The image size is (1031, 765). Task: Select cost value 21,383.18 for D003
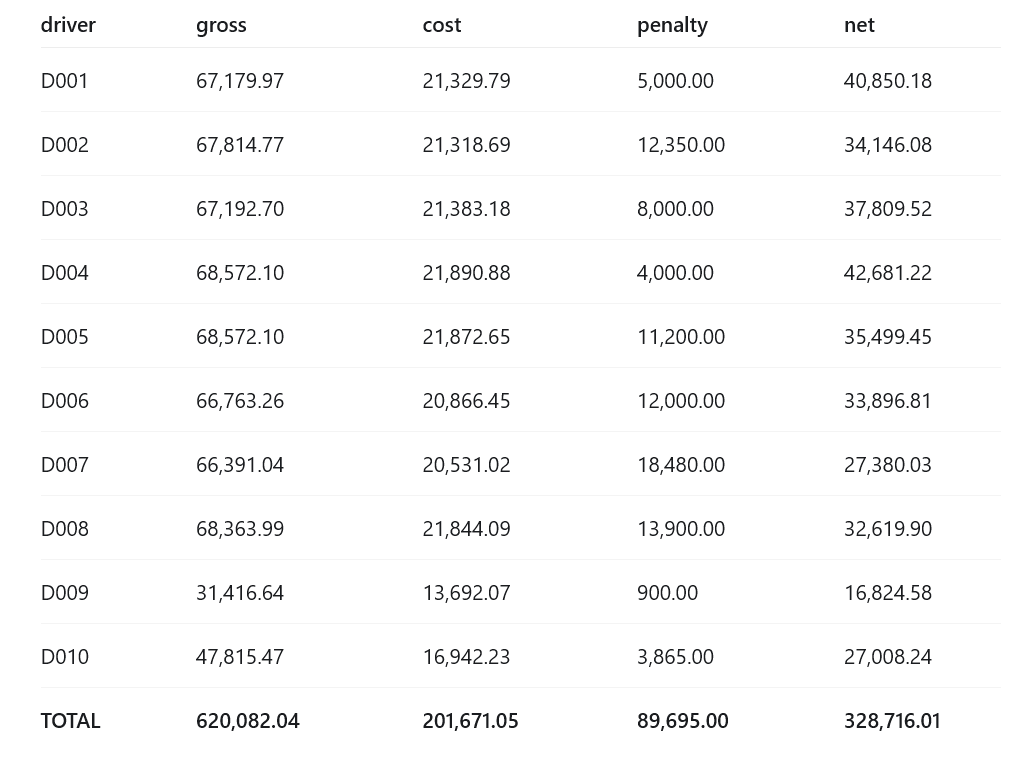click(466, 209)
